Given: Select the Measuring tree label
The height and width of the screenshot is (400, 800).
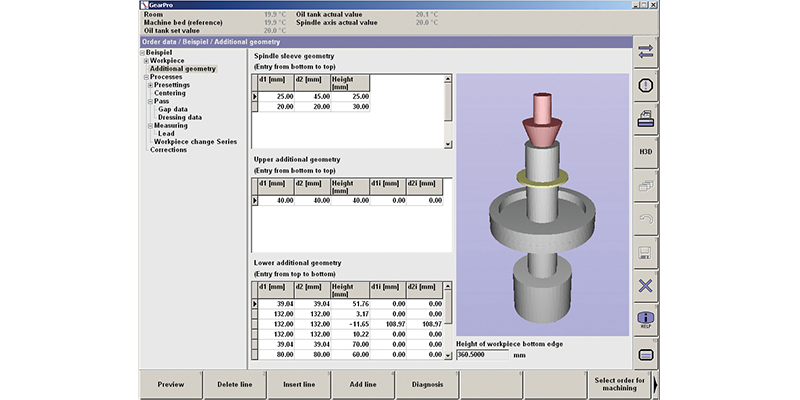Looking at the screenshot, I should click(x=171, y=126).
